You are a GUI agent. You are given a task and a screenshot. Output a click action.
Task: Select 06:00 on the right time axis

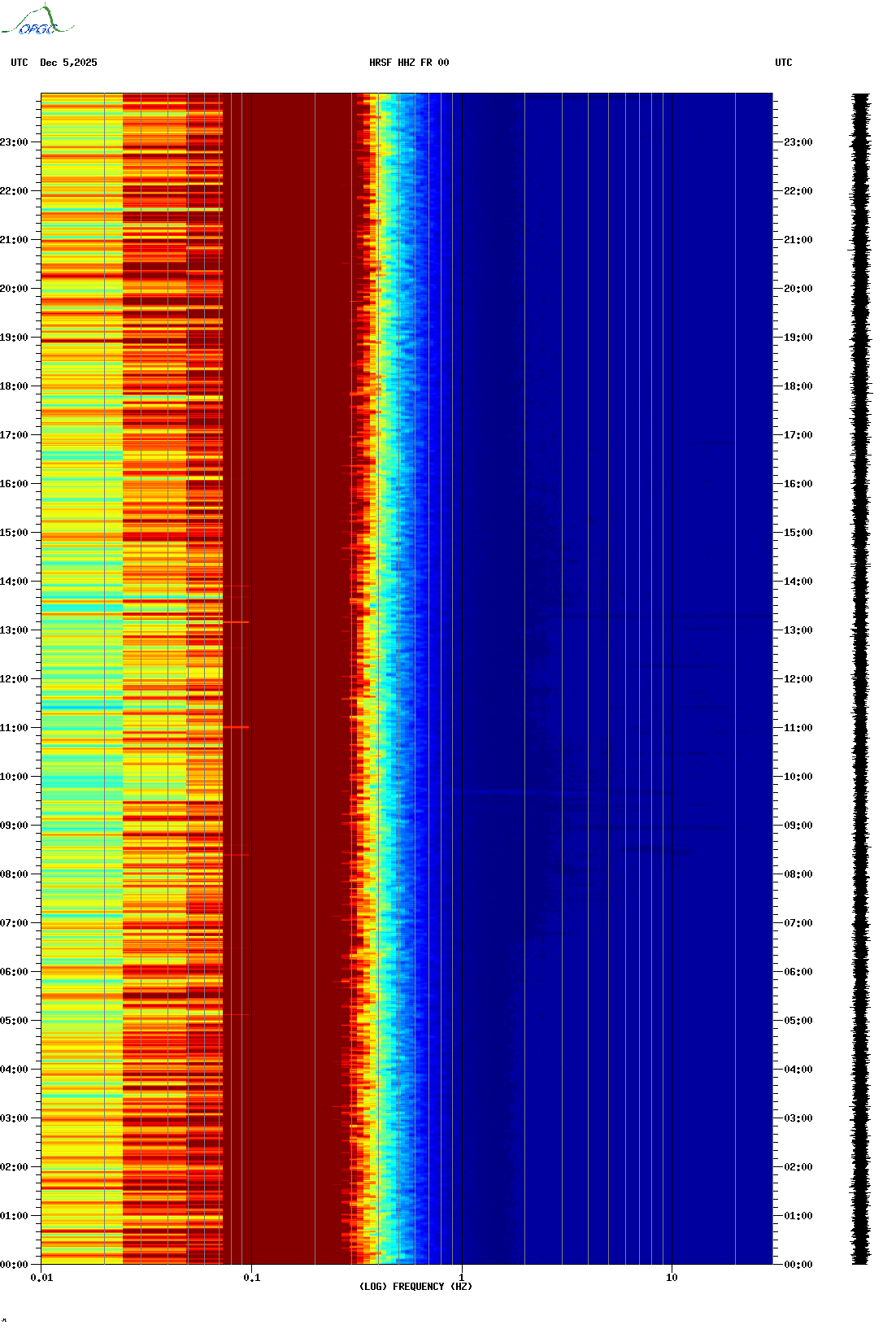(x=798, y=972)
